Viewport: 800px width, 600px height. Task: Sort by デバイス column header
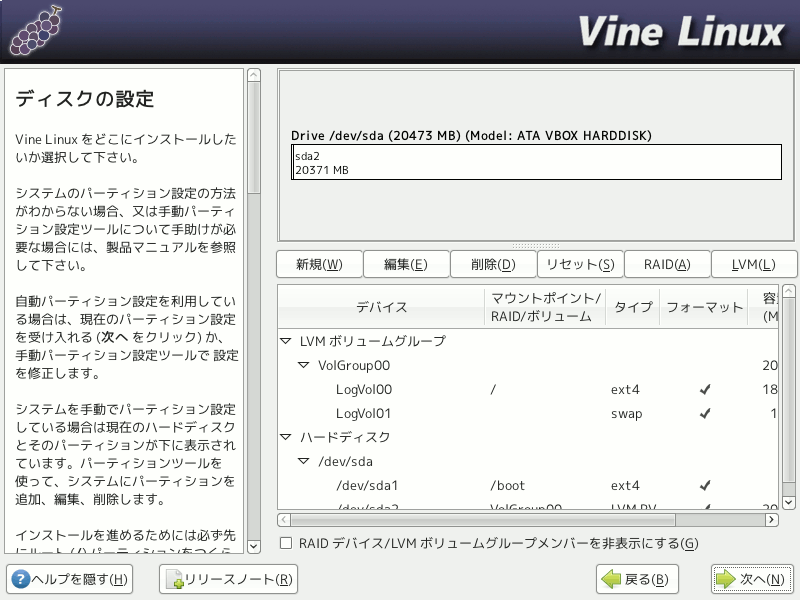(381, 307)
